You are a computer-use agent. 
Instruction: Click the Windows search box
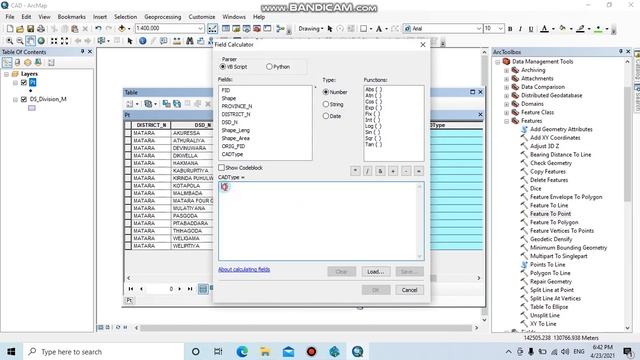coord(103,351)
